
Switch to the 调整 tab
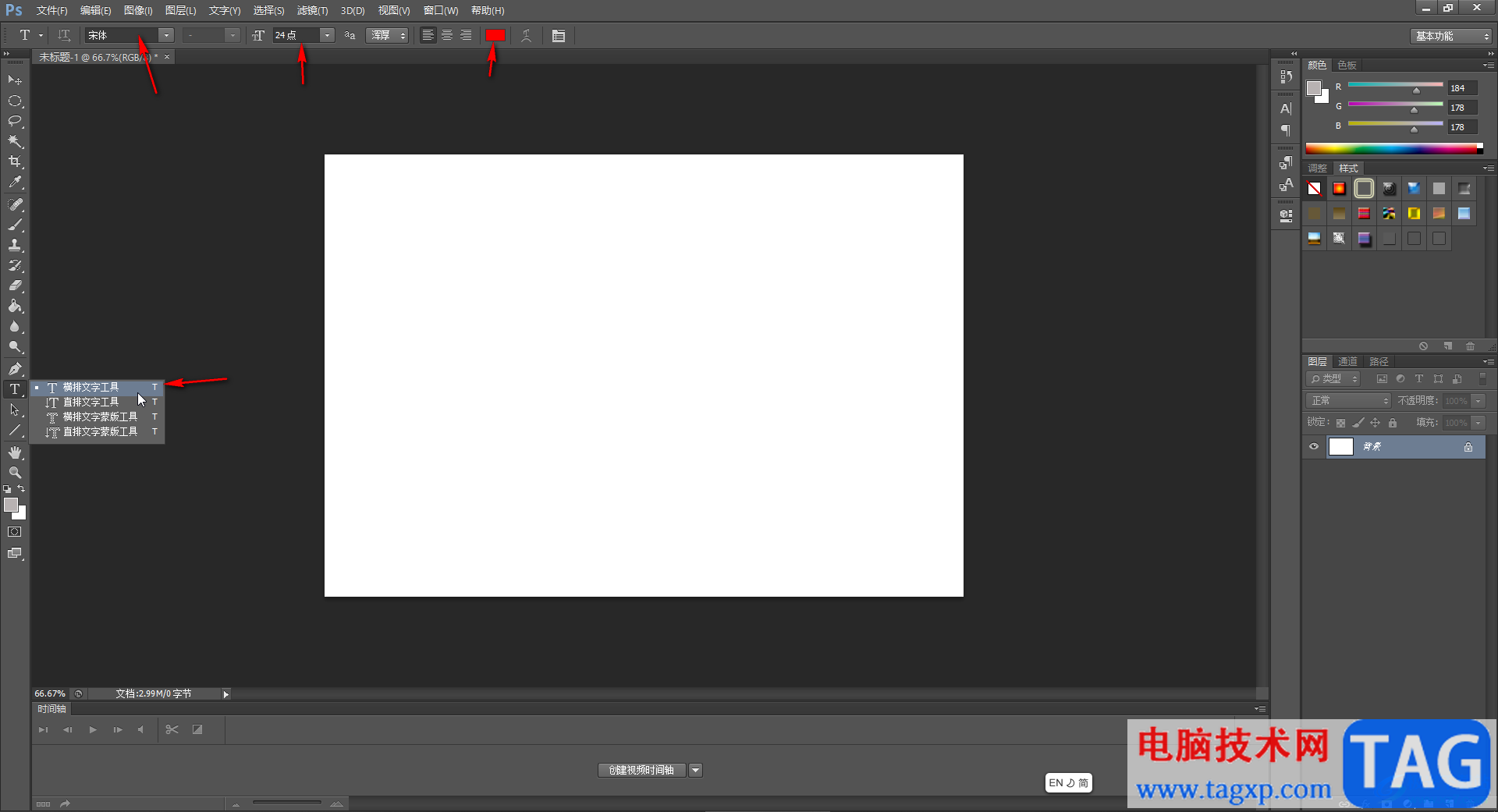click(x=1317, y=168)
